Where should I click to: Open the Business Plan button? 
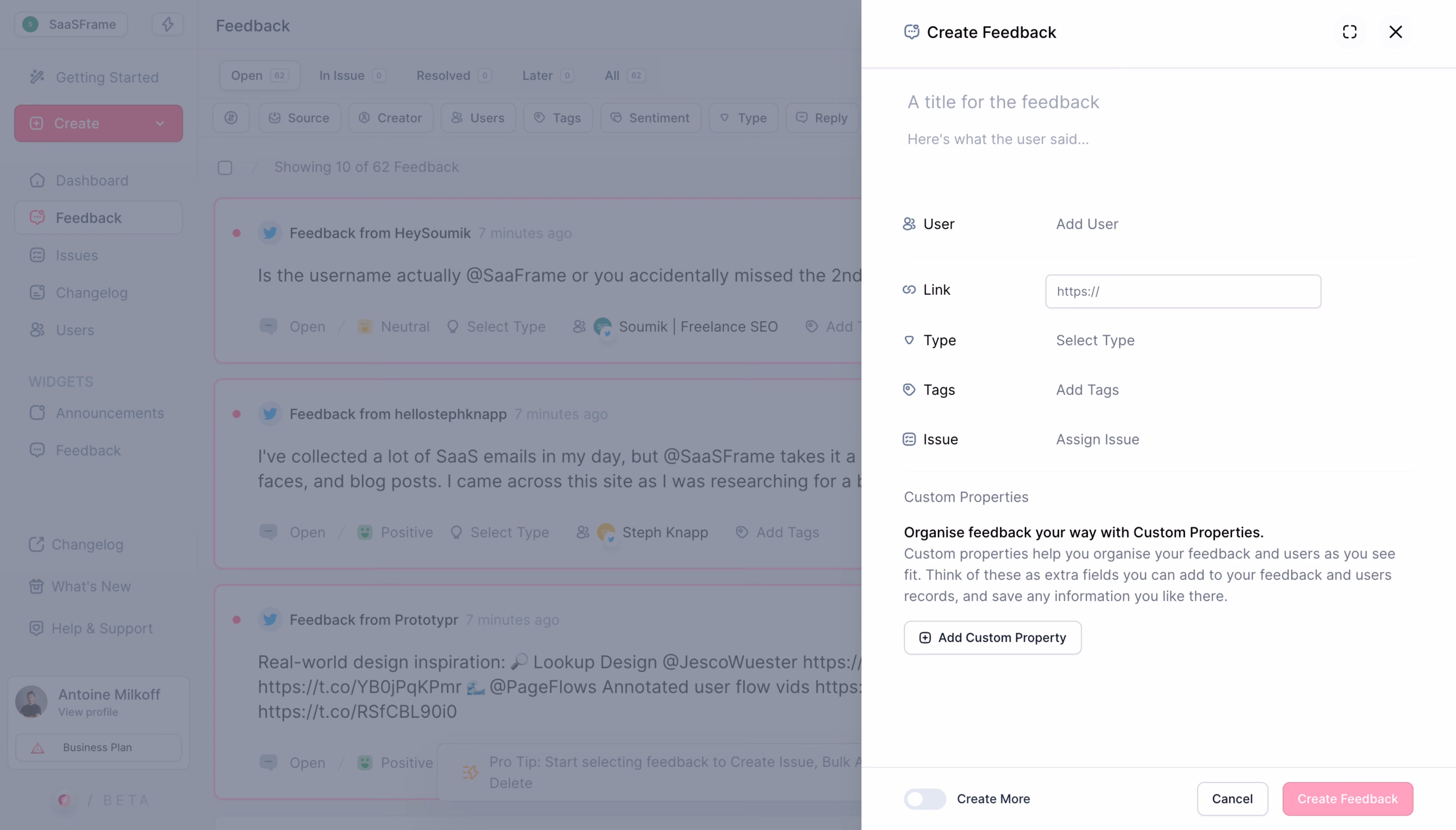(x=98, y=747)
